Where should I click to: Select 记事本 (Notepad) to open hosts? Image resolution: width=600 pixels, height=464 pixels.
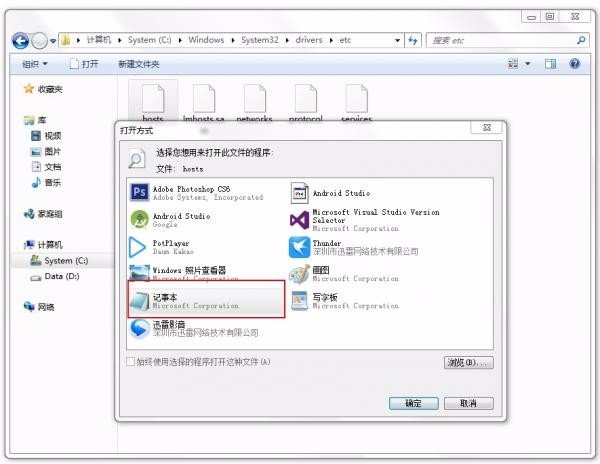coord(207,300)
